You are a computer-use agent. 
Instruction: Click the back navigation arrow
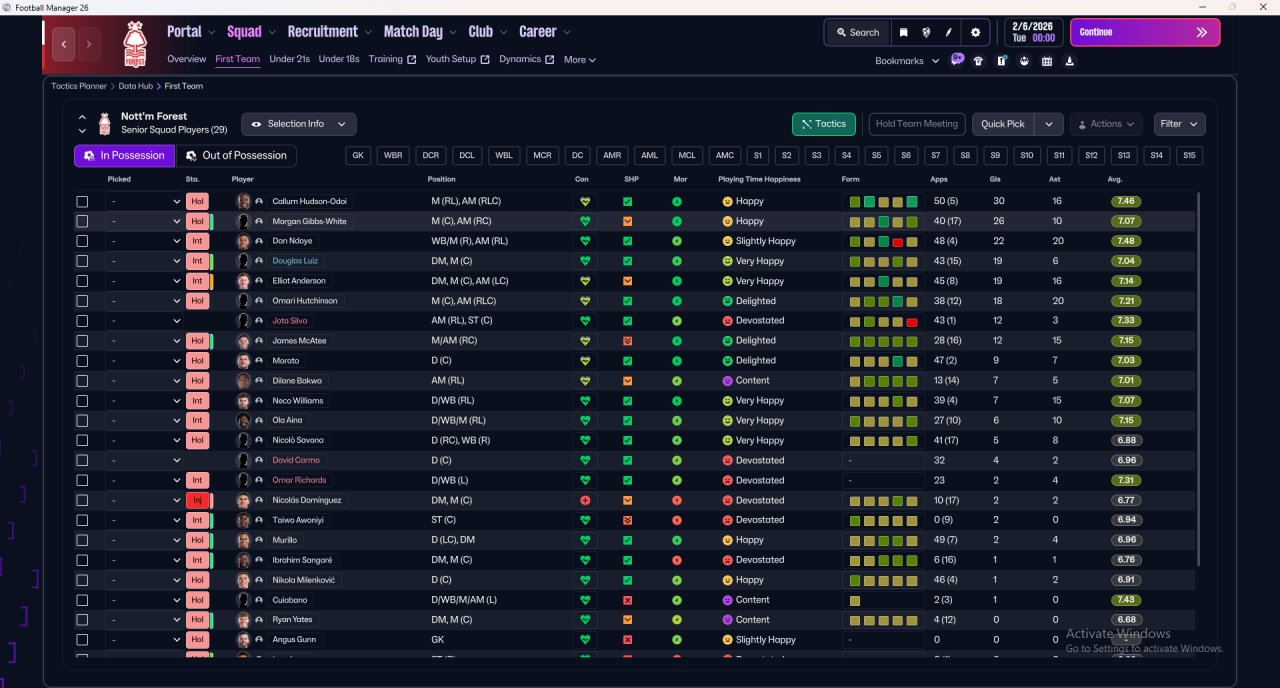point(65,44)
